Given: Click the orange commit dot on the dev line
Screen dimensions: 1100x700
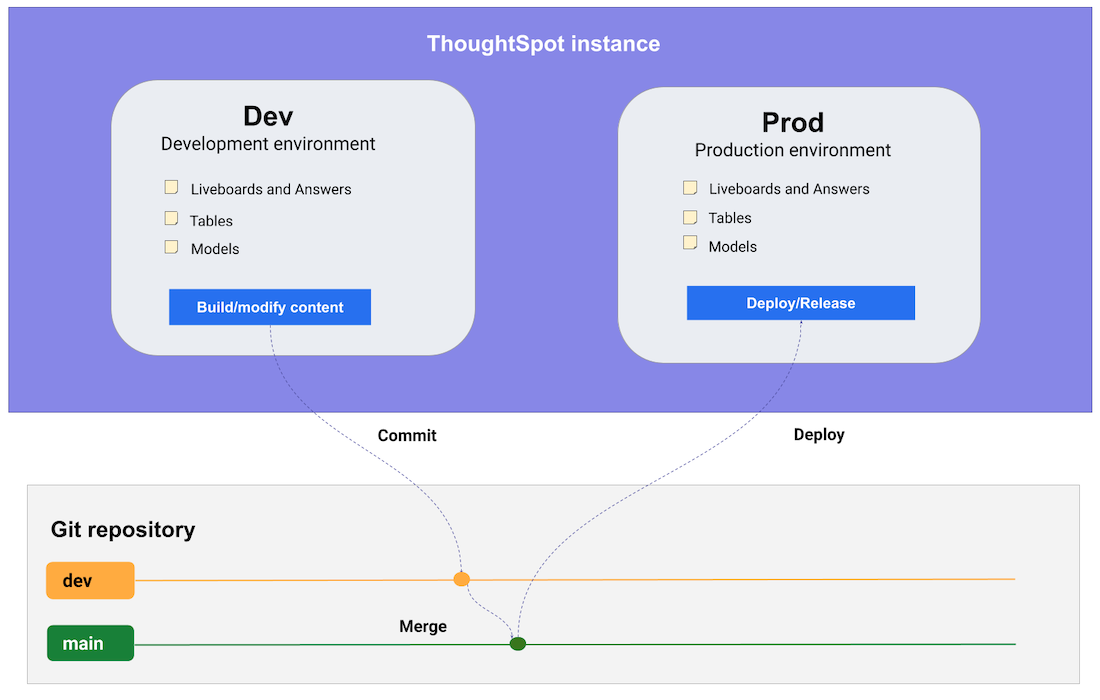Looking at the screenshot, I should point(461,578).
